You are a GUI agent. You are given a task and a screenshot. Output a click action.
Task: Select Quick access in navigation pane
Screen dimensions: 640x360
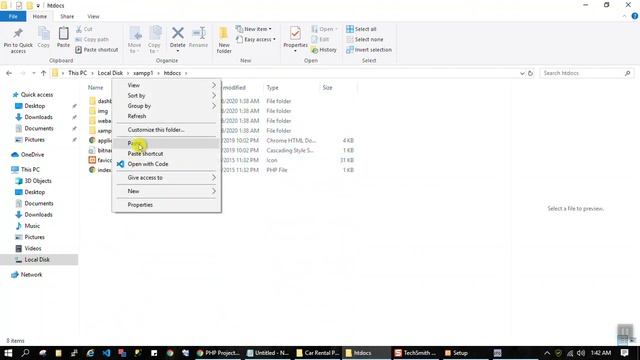pyautogui.click(x=37, y=95)
